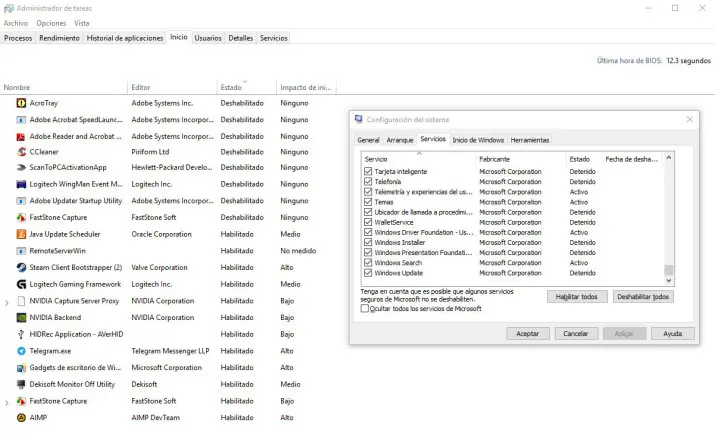The height and width of the screenshot is (438, 715).
Task: Select the CCleaner icon
Action: [x=21, y=152]
